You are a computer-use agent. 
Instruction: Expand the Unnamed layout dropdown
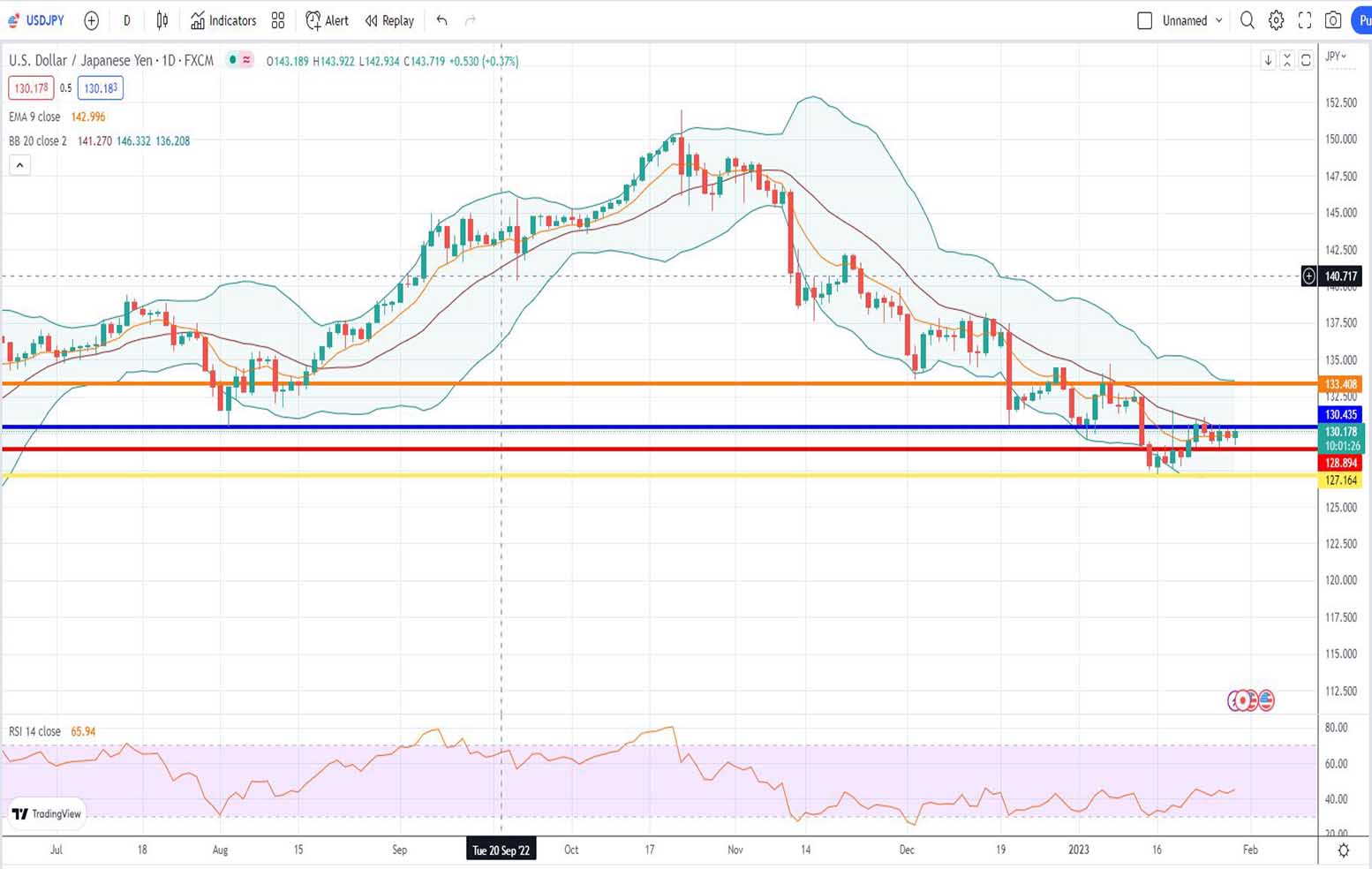[x=1219, y=20]
